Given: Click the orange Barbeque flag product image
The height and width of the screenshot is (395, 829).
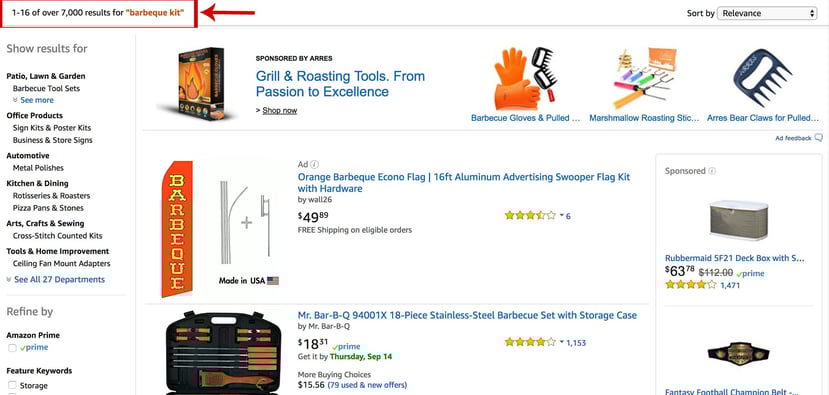Looking at the screenshot, I should click(220, 229).
